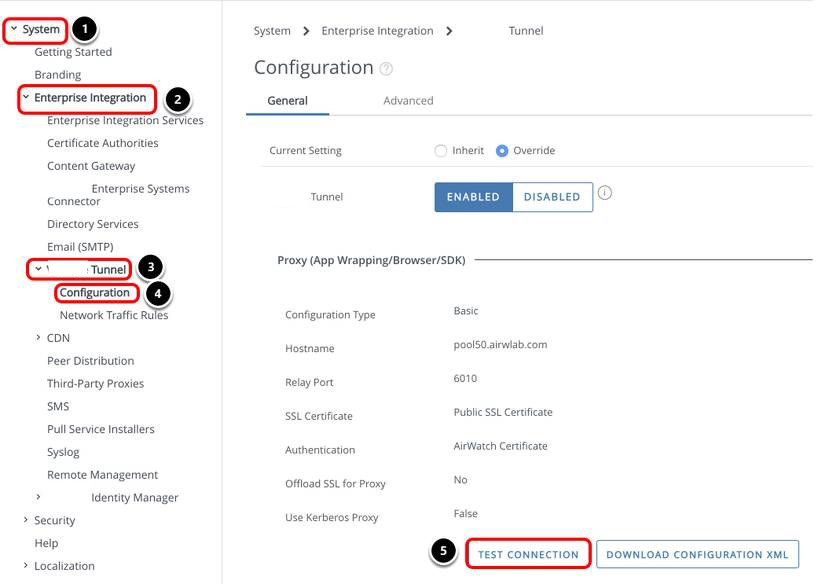Go to Directory Services page
Viewport: 816px width, 584px height.
92,224
